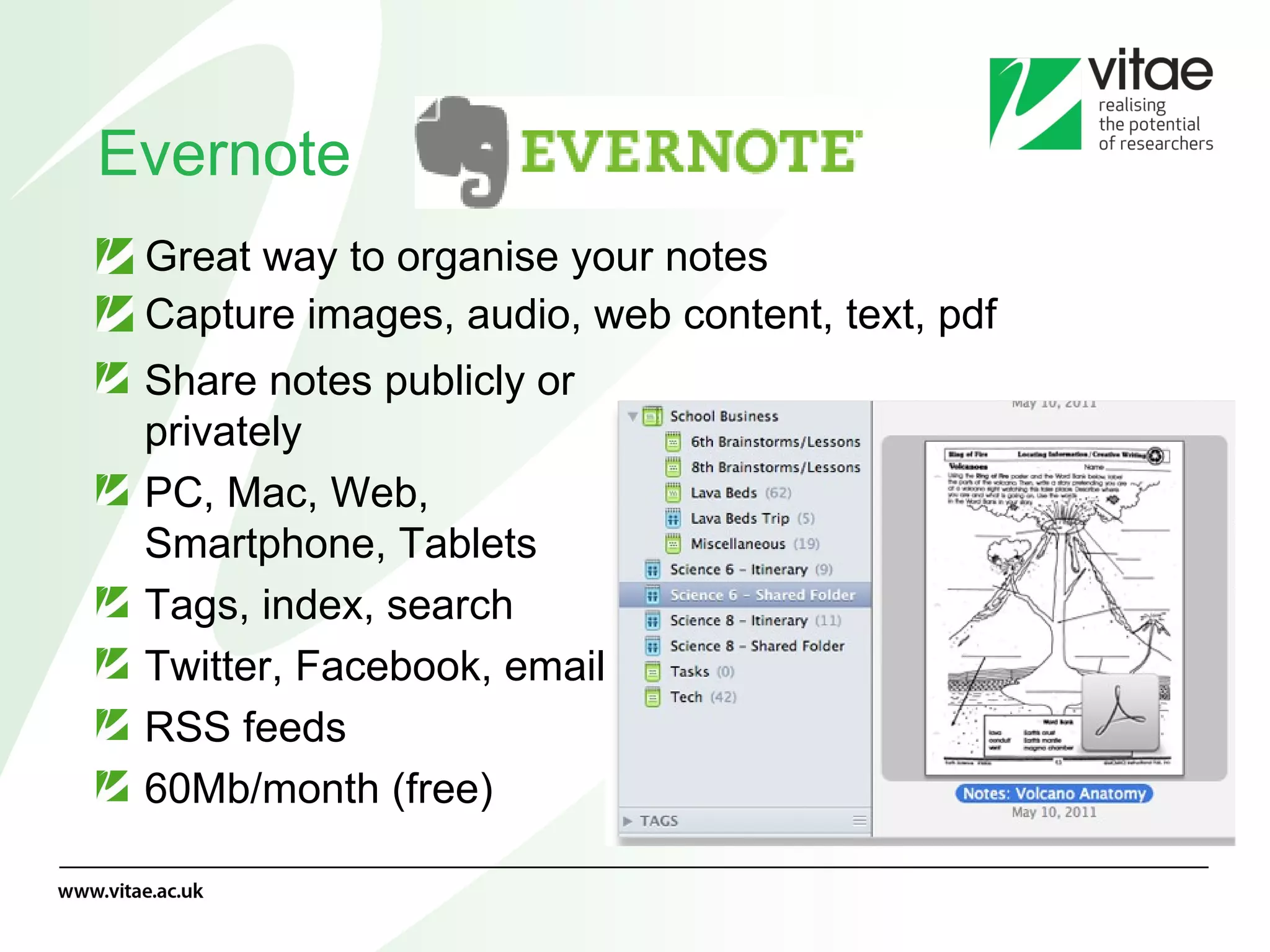Image resolution: width=1270 pixels, height=952 pixels.
Task: Click the Evernote elephant logo
Action: pyautogui.click(x=461, y=152)
